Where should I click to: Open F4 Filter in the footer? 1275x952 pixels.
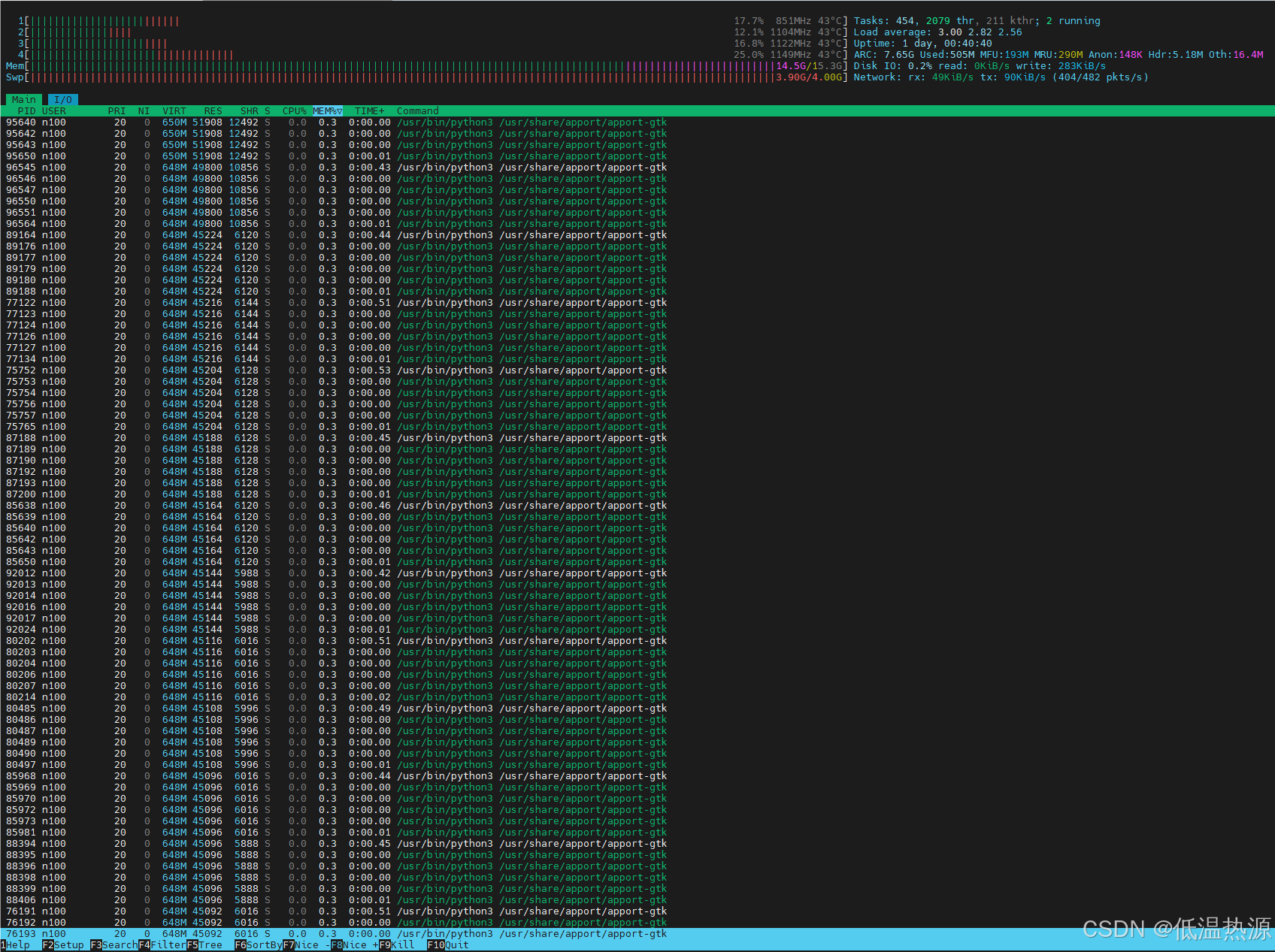[x=162, y=945]
